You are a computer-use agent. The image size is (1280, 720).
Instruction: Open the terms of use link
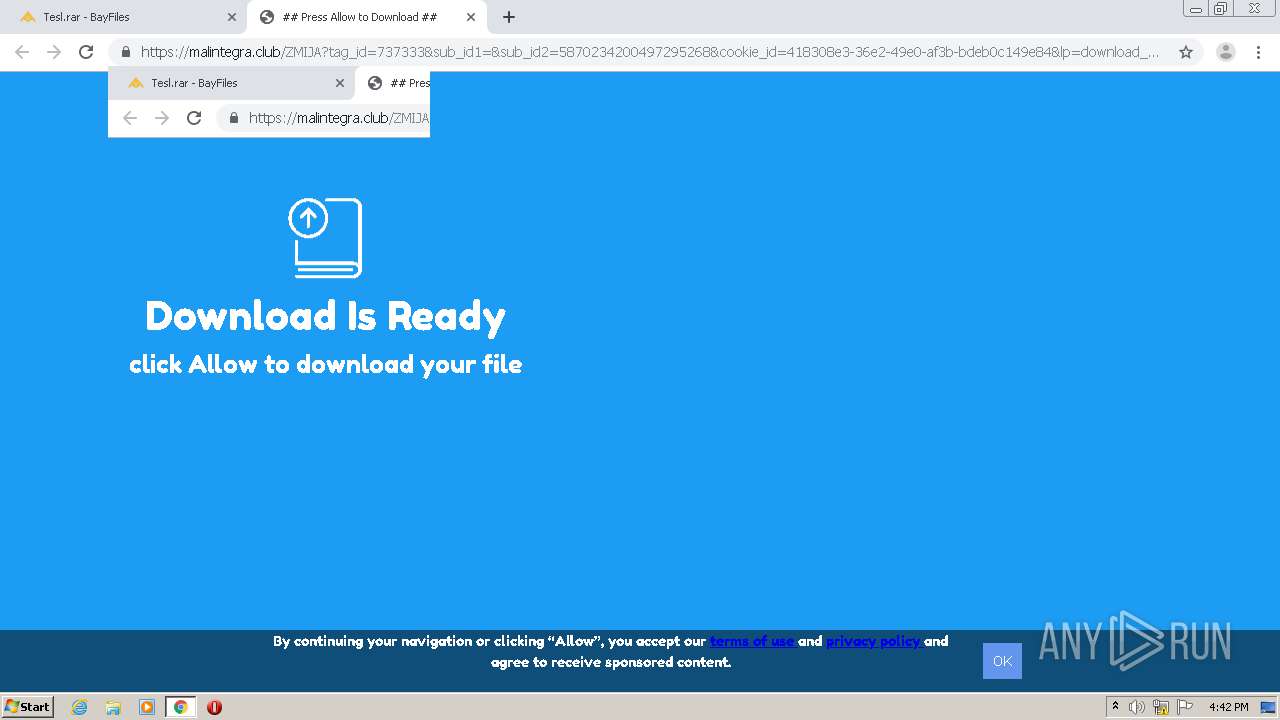[x=752, y=641]
